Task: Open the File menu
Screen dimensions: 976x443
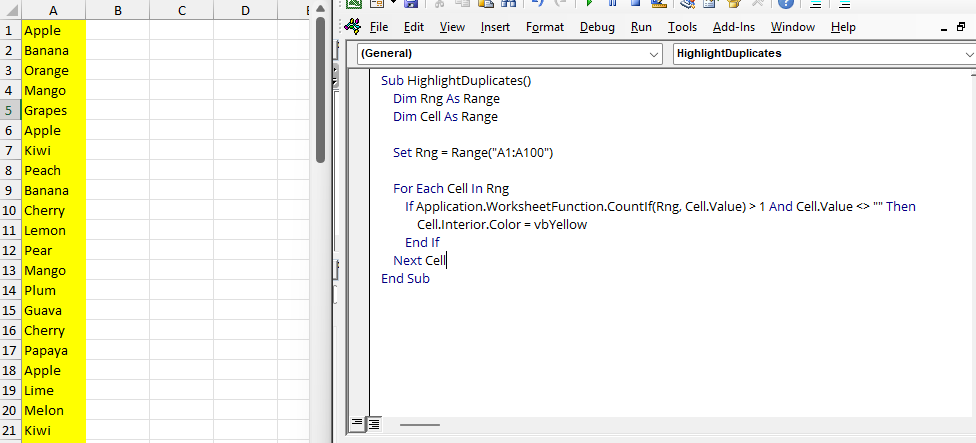Action: (379, 27)
